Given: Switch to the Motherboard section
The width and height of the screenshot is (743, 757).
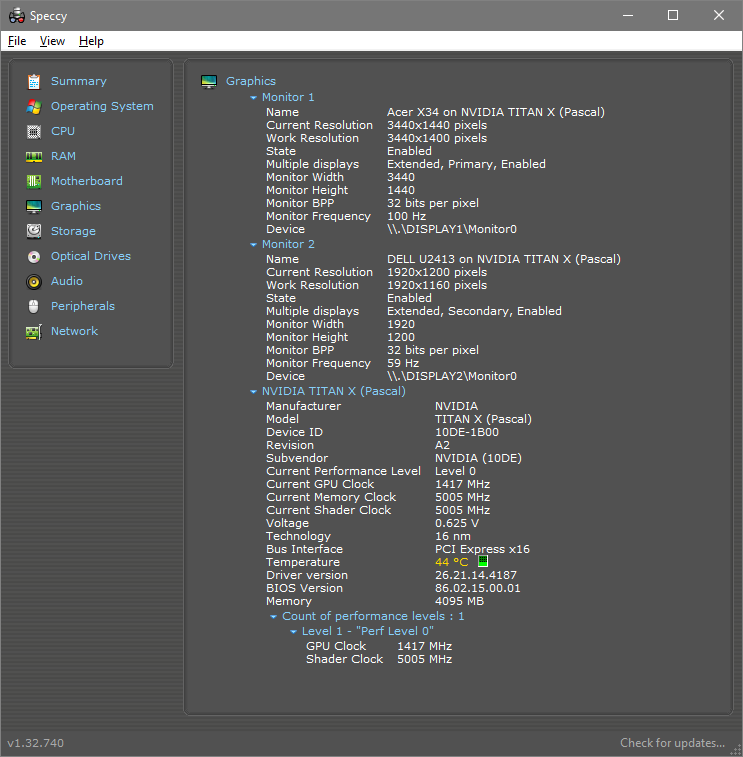Looking at the screenshot, I should [x=87, y=181].
